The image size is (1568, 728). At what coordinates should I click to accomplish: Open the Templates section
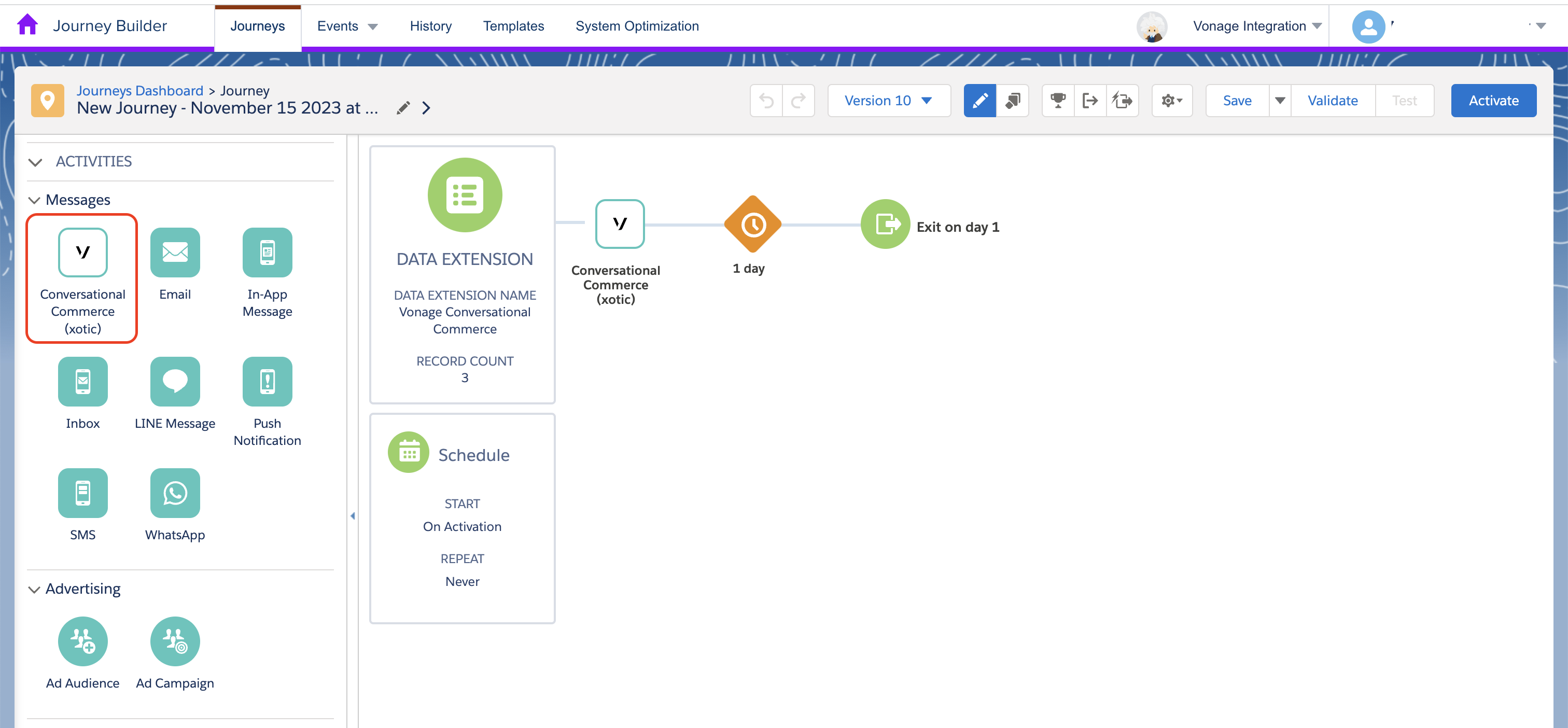coord(513,26)
